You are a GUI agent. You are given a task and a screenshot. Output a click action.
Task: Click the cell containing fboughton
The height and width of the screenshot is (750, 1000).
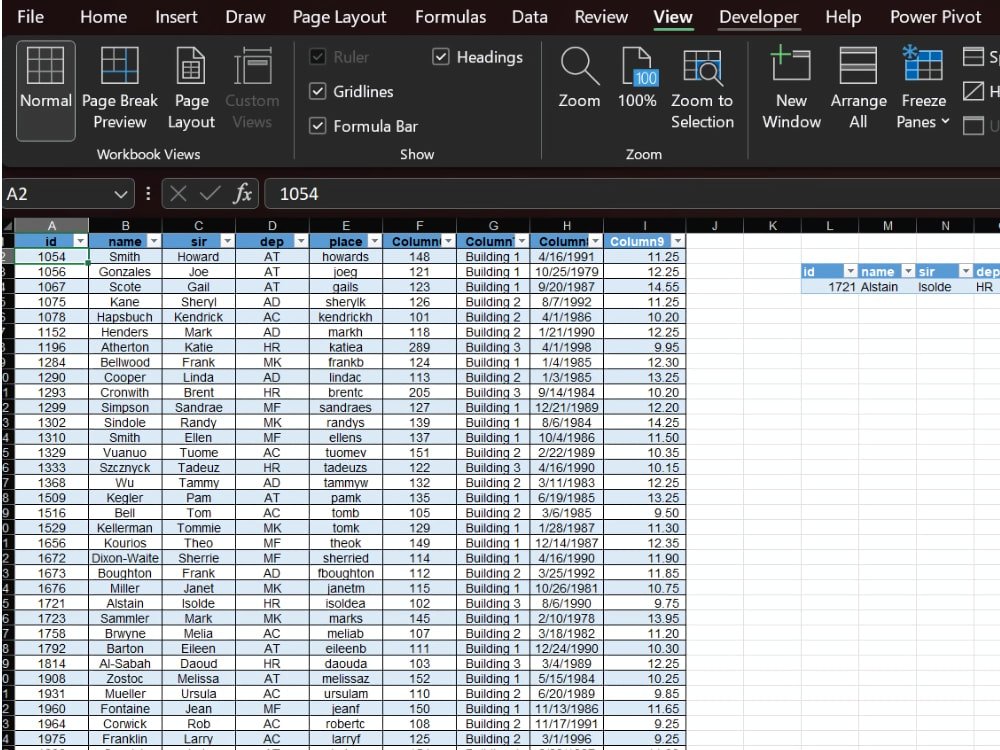coord(346,573)
